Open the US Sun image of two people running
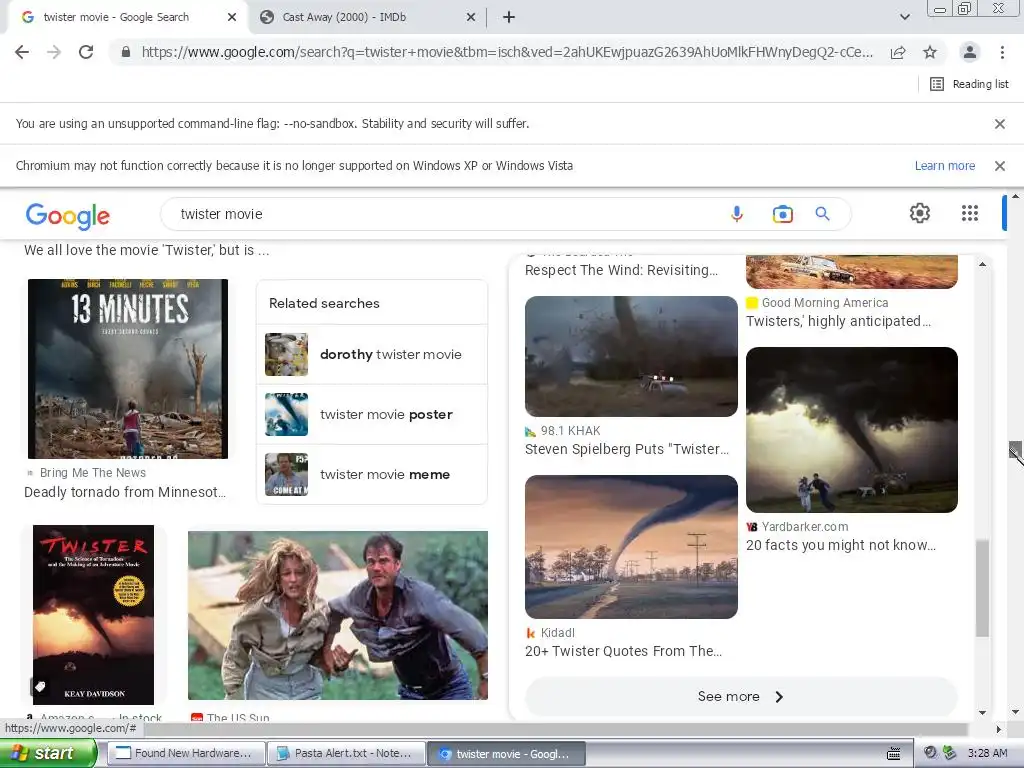 [x=338, y=615]
